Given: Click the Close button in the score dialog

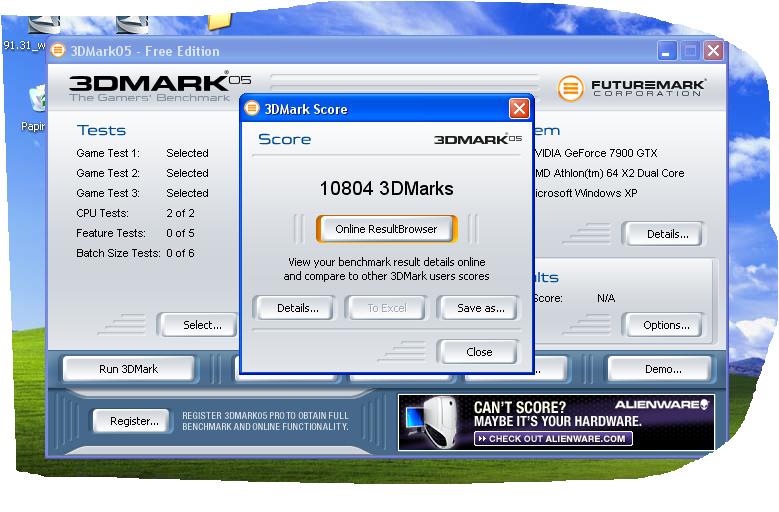Looking at the screenshot, I should pyautogui.click(x=479, y=352).
